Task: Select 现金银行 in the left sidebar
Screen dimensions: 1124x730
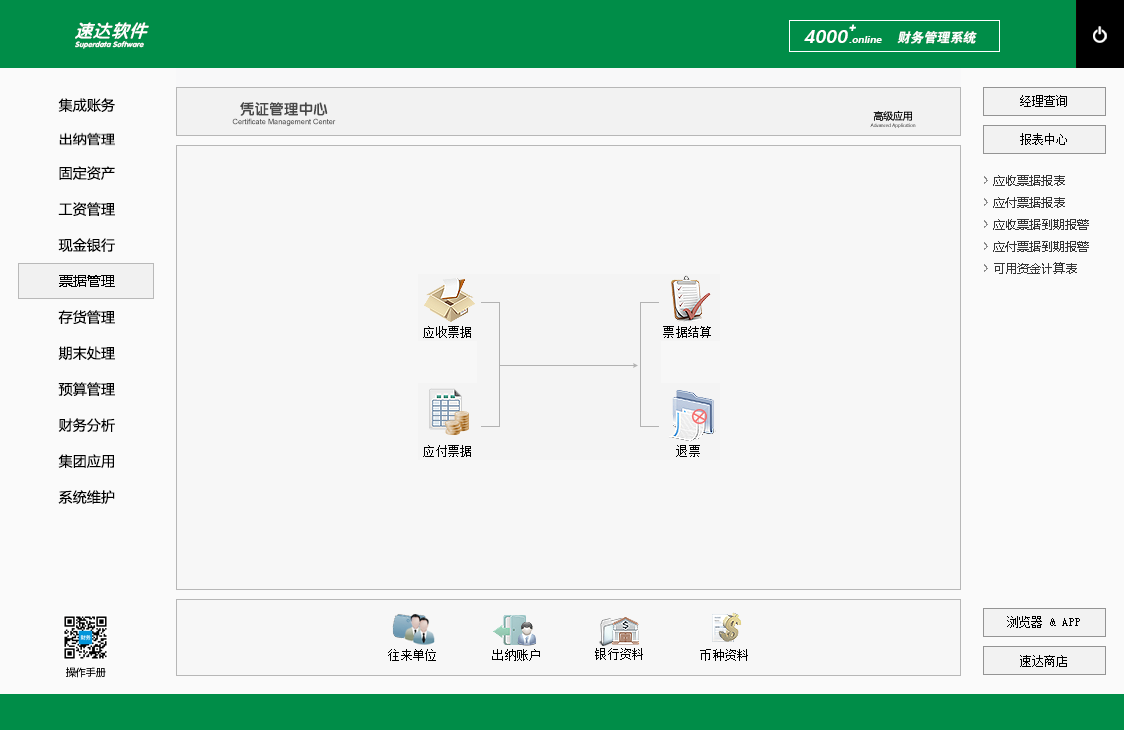Action: (x=86, y=245)
